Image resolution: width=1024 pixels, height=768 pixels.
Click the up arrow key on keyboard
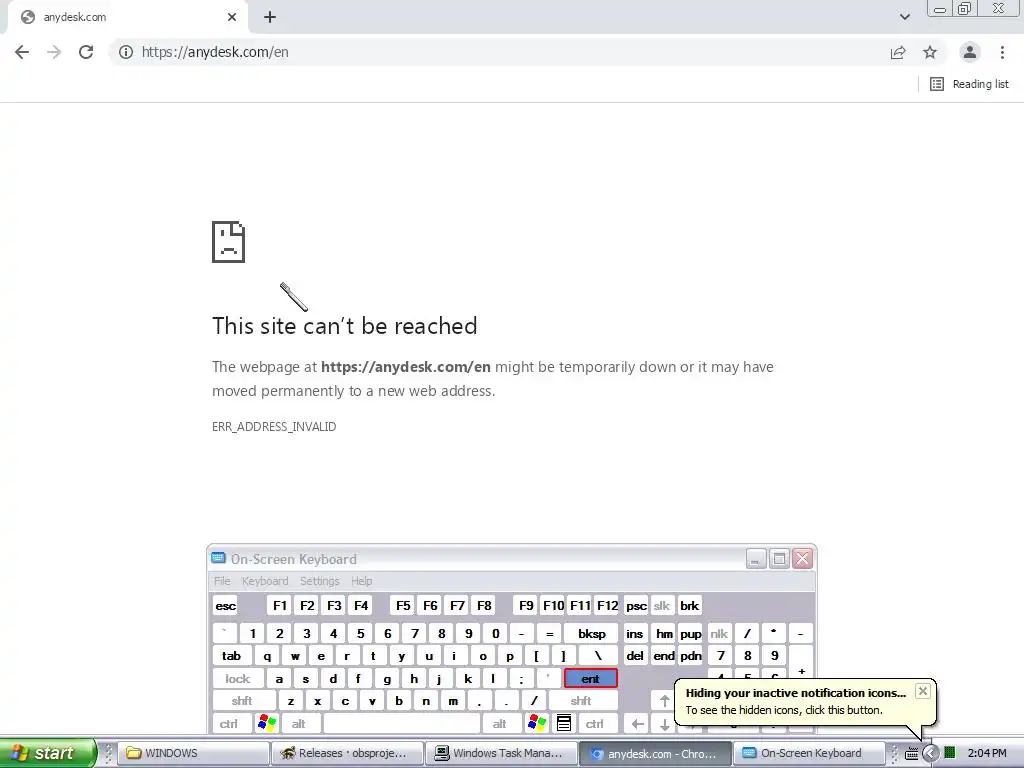pyautogui.click(x=664, y=701)
